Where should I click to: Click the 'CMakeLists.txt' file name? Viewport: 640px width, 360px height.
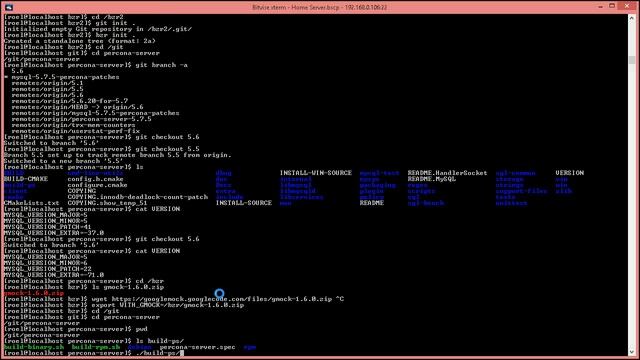coord(31,203)
